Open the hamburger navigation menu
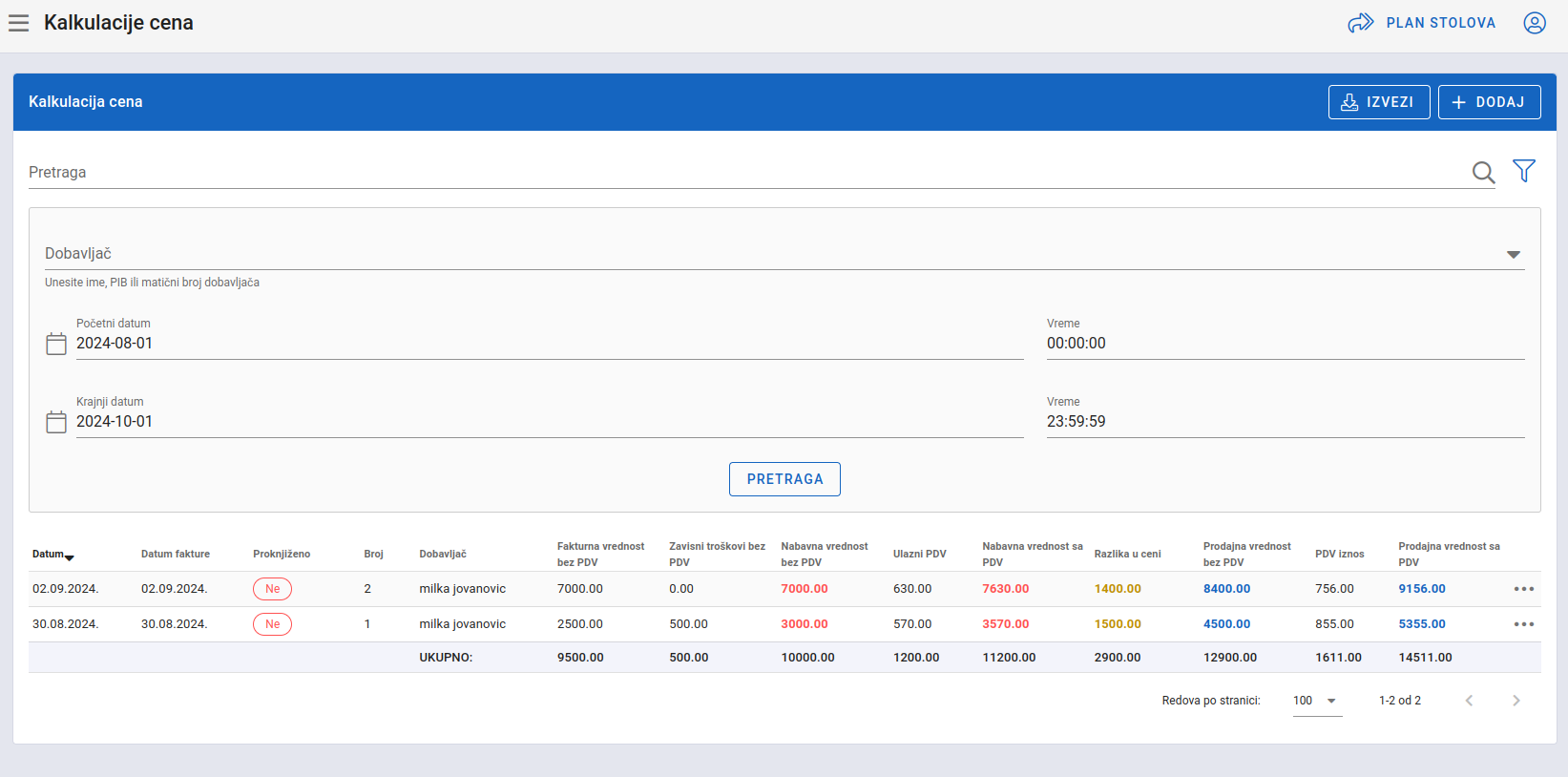 (18, 23)
